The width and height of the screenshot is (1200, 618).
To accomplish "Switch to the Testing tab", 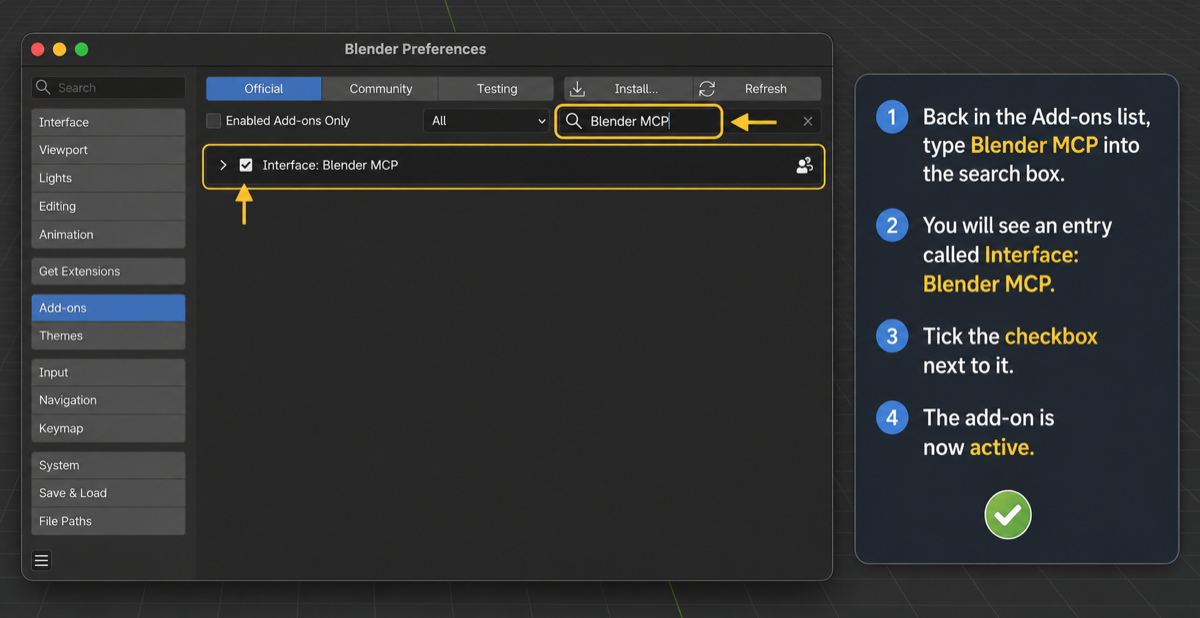I will [x=496, y=88].
